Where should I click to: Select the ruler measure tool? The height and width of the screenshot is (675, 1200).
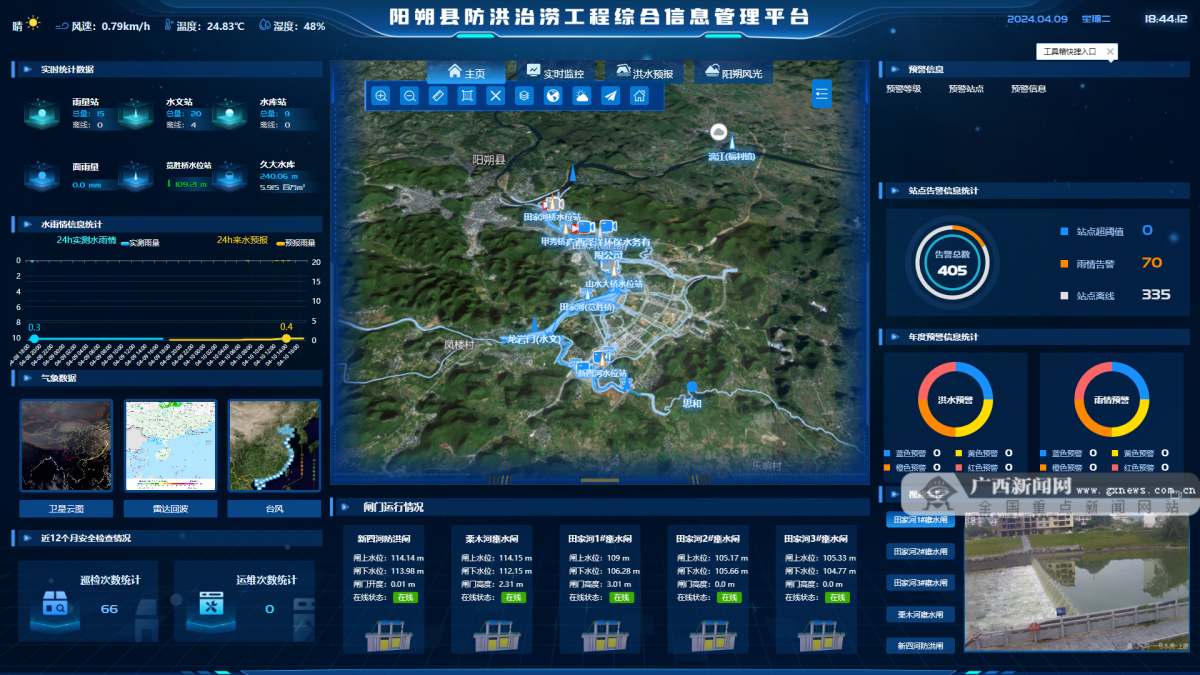click(438, 96)
